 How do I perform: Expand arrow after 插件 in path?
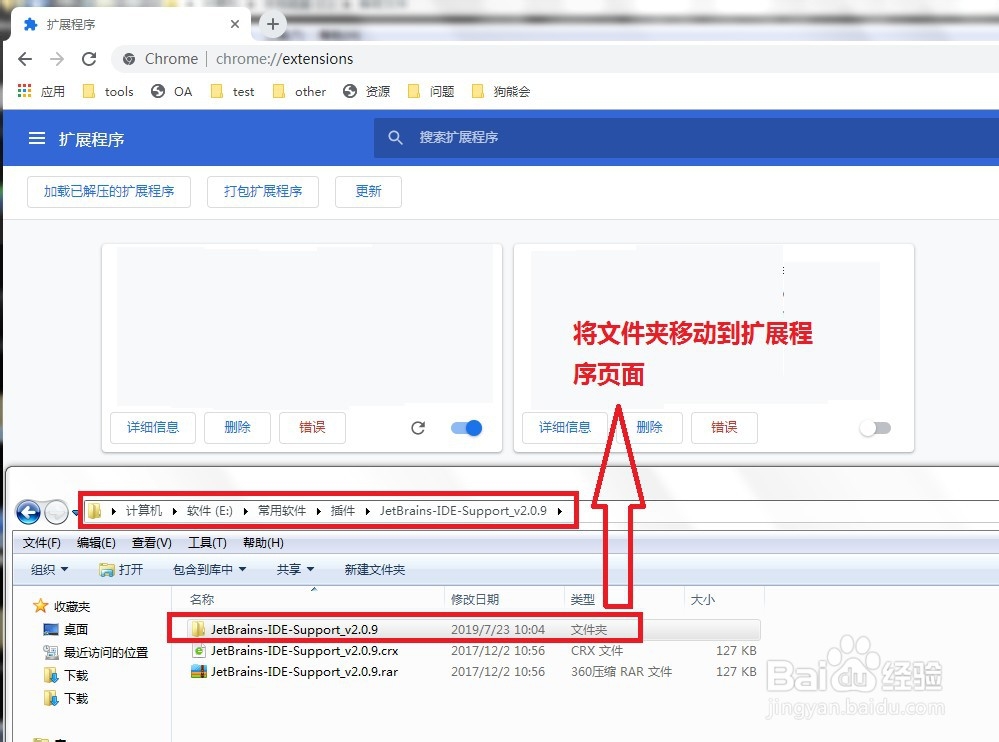(368, 511)
